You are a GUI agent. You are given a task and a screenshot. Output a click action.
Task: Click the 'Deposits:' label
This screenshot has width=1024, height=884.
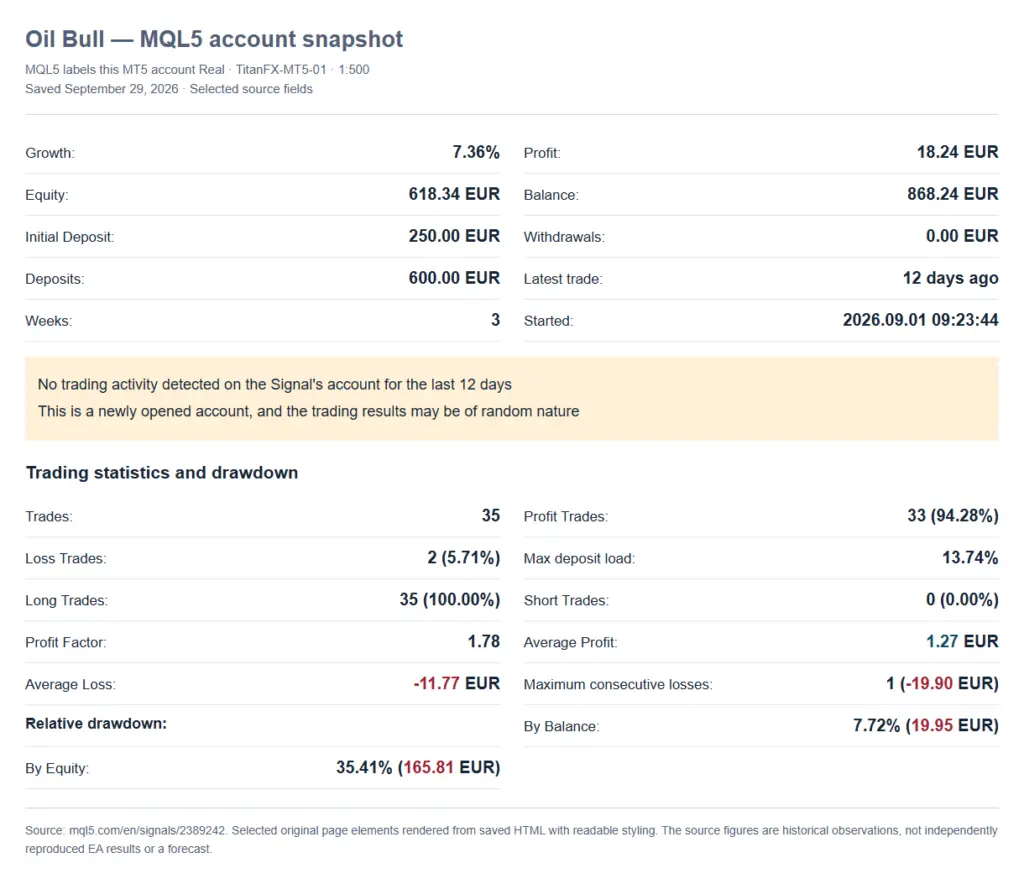pos(55,279)
